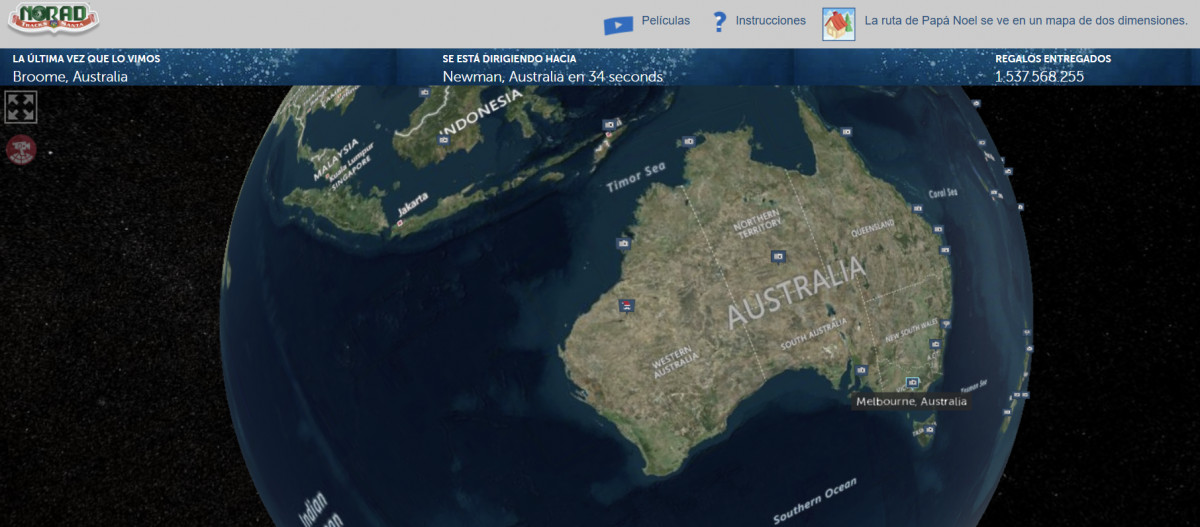The height and width of the screenshot is (527, 1200).
Task: Enter fullscreen with the expand arrows icon
Action: pos(21,107)
